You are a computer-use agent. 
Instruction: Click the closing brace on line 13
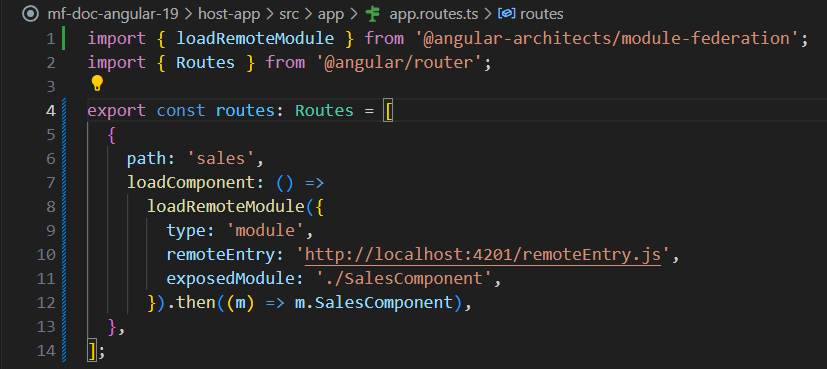point(111,327)
